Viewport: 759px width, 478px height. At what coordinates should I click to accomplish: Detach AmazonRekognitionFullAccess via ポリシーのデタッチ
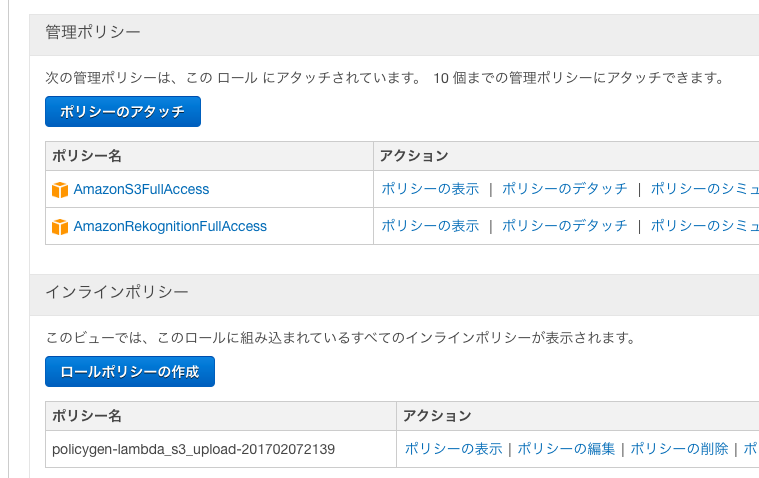[x=564, y=226]
